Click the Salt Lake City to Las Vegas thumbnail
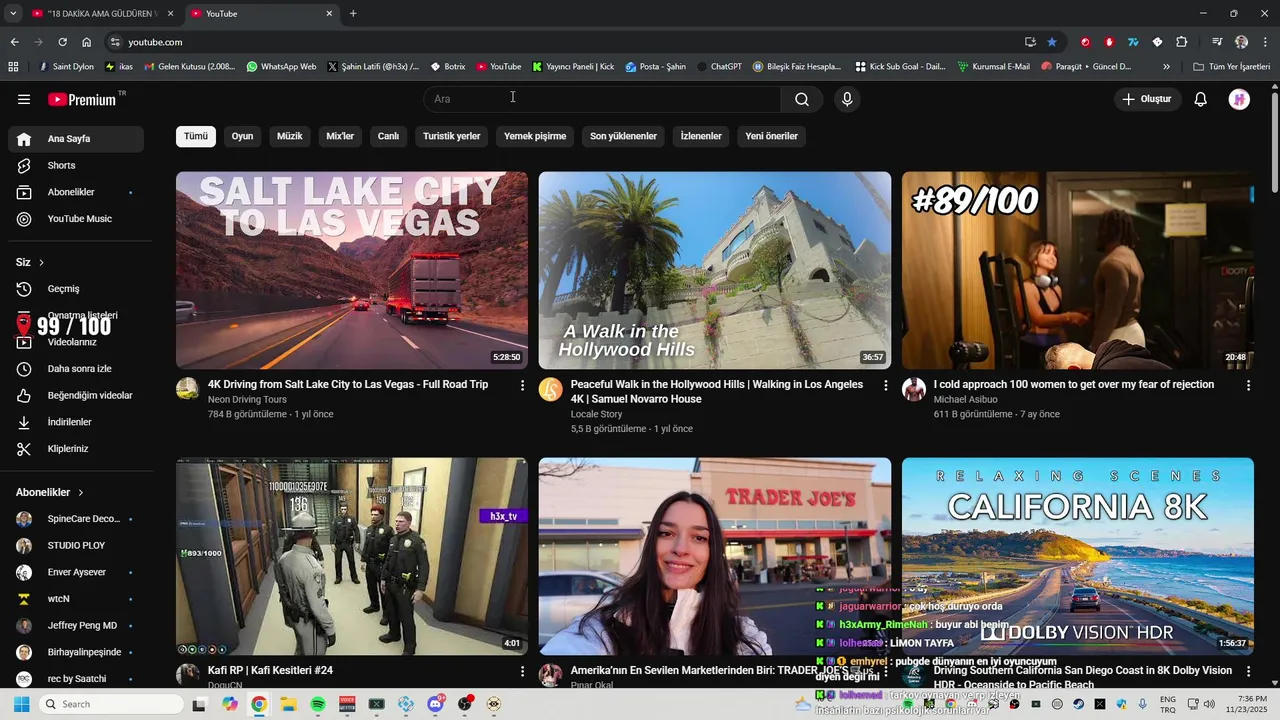 click(x=352, y=270)
